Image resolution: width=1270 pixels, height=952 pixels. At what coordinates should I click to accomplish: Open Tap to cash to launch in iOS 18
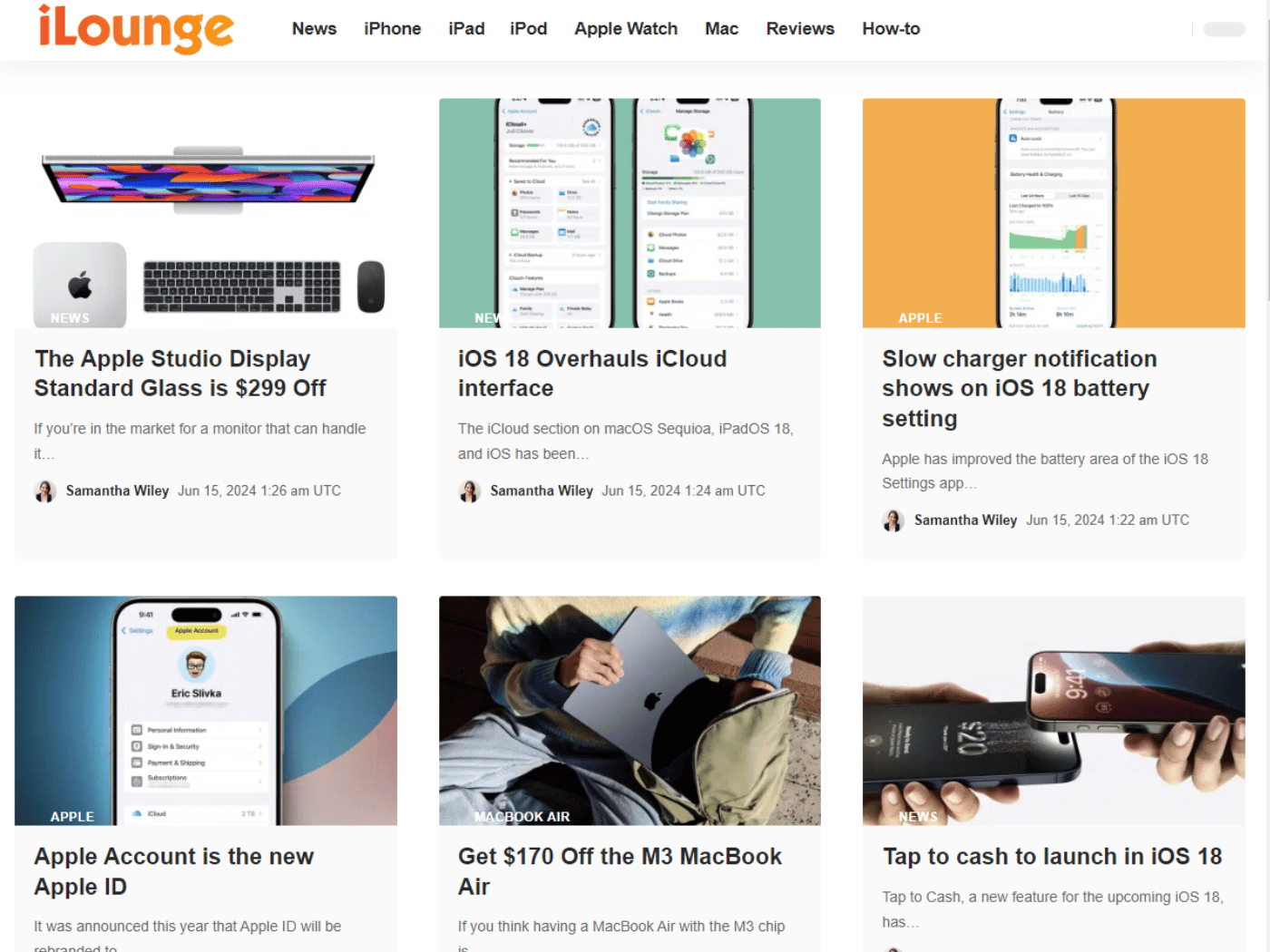click(x=1052, y=857)
